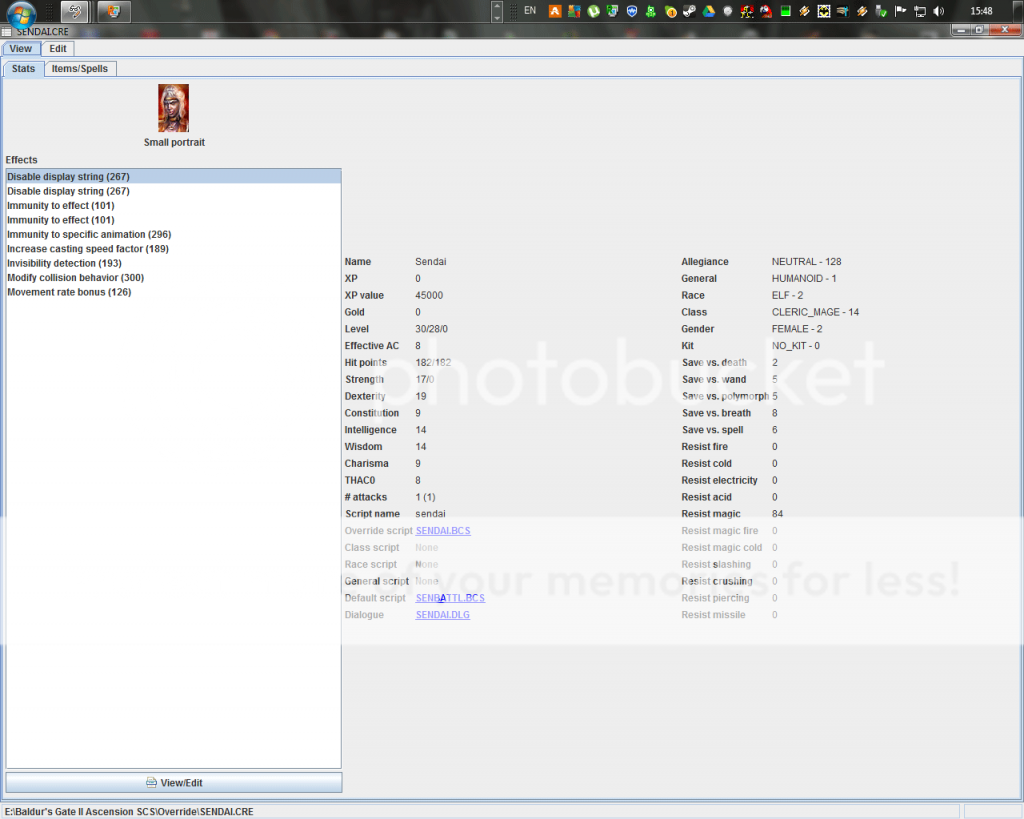Open the glasses-and-pencil taskbar app
Screen dimensions: 1024x819
click(x=74, y=12)
